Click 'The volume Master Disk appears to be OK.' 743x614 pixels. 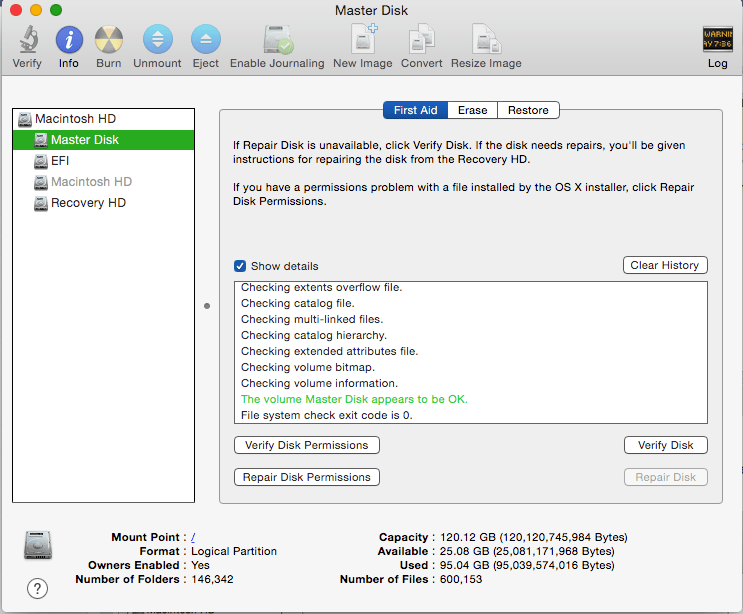pyautogui.click(x=354, y=399)
